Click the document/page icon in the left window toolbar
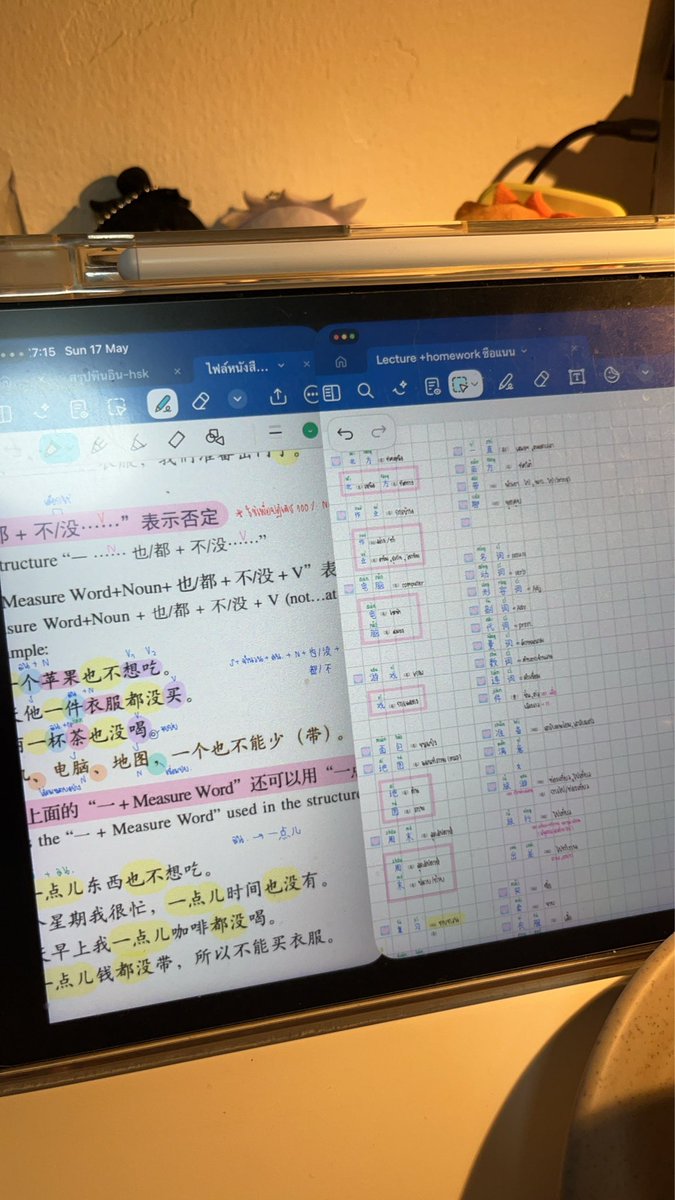 tap(78, 408)
